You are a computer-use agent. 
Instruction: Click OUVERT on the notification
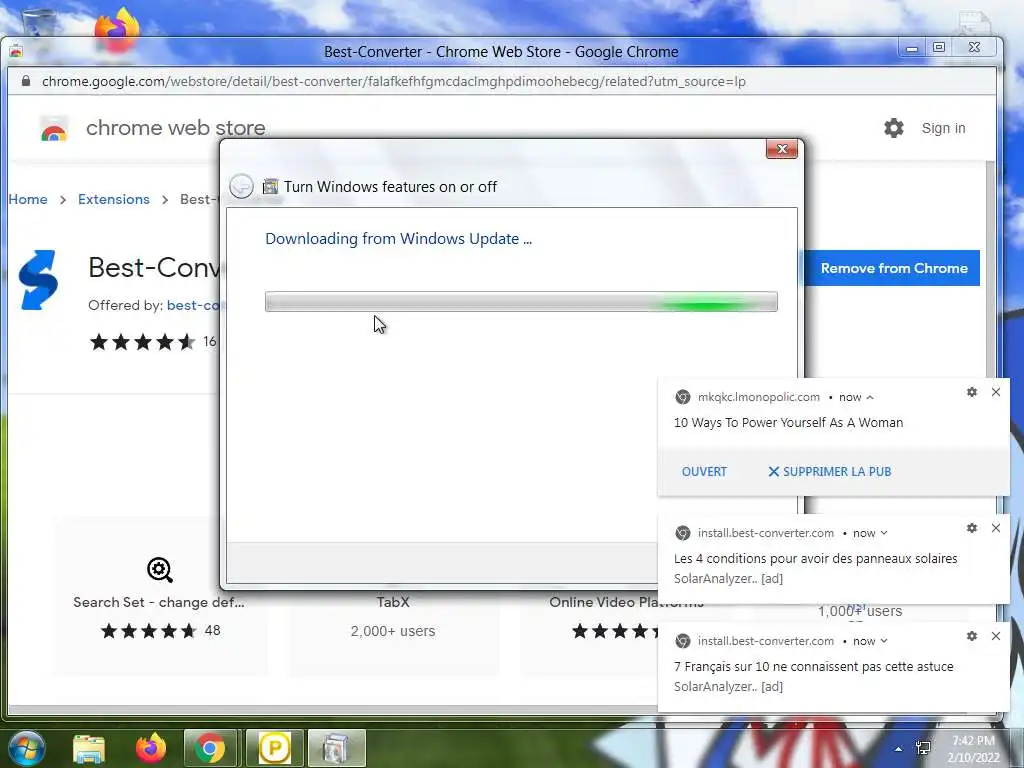click(704, 472)
